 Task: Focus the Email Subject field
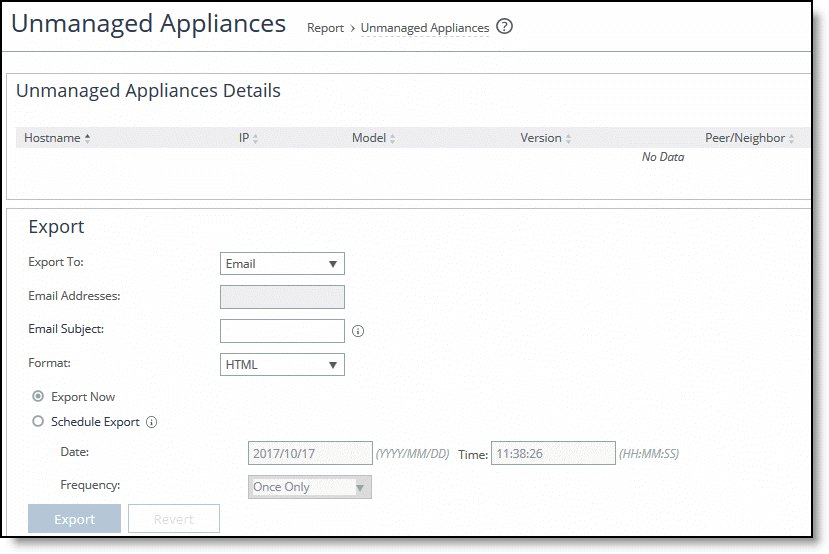tap(282, 330)
